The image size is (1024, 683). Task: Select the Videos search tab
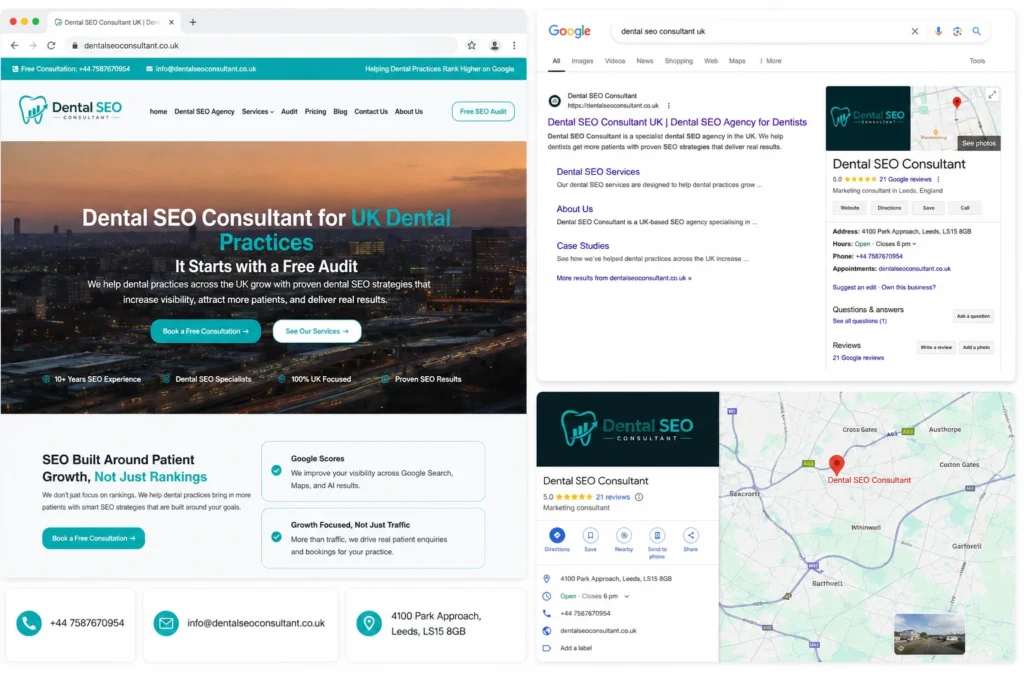615,61
